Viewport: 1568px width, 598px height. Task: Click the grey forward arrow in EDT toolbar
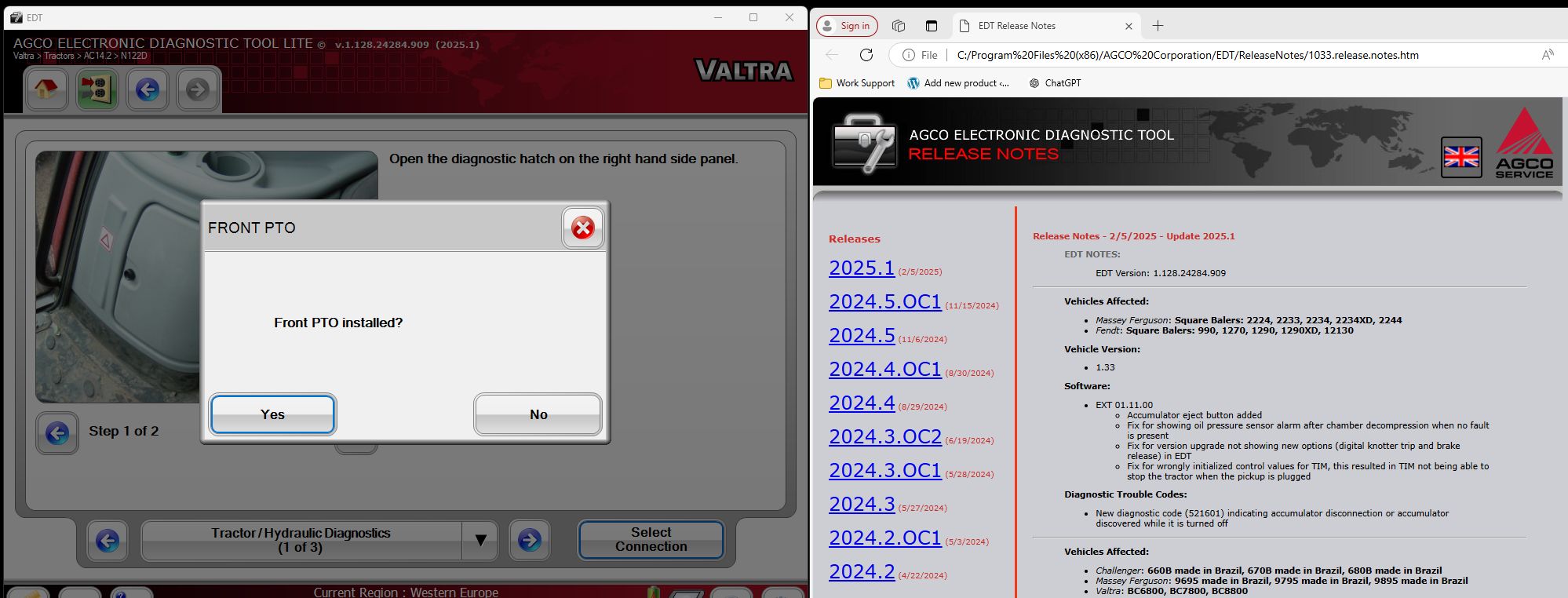coord(197,89)
